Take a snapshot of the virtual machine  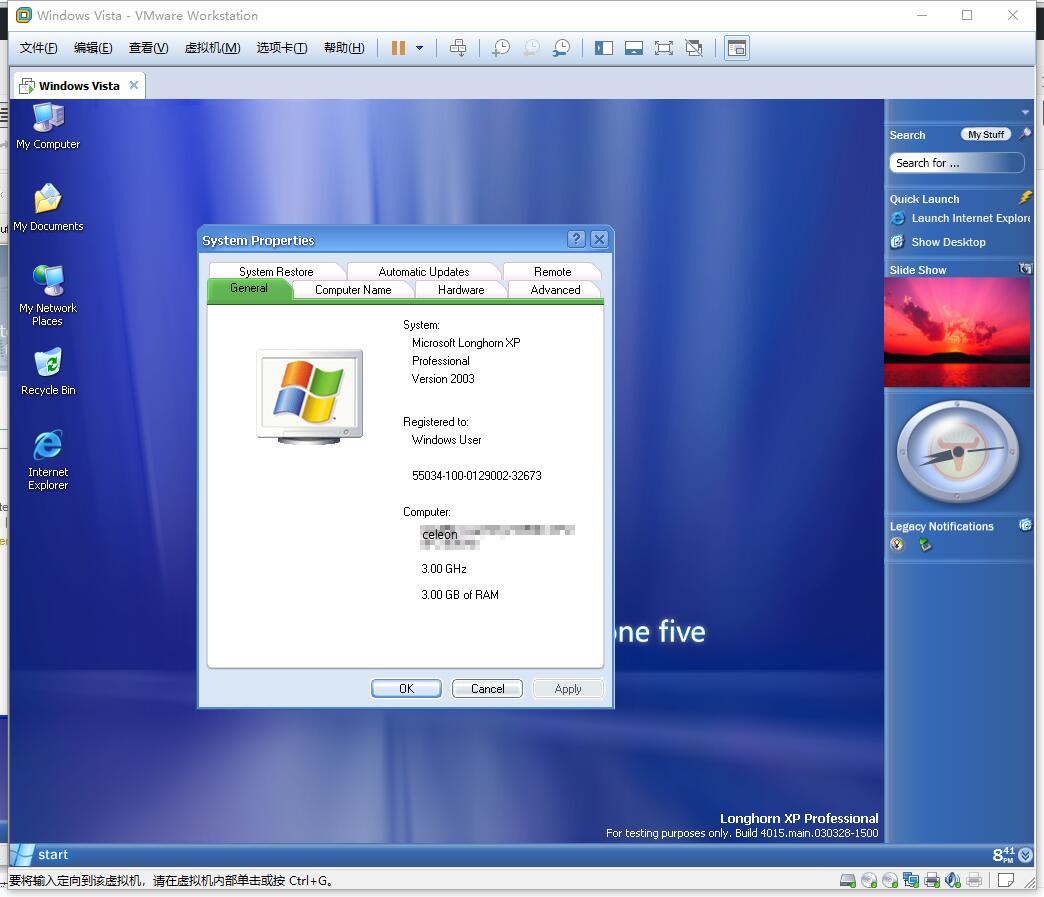(x=501, y=48)
